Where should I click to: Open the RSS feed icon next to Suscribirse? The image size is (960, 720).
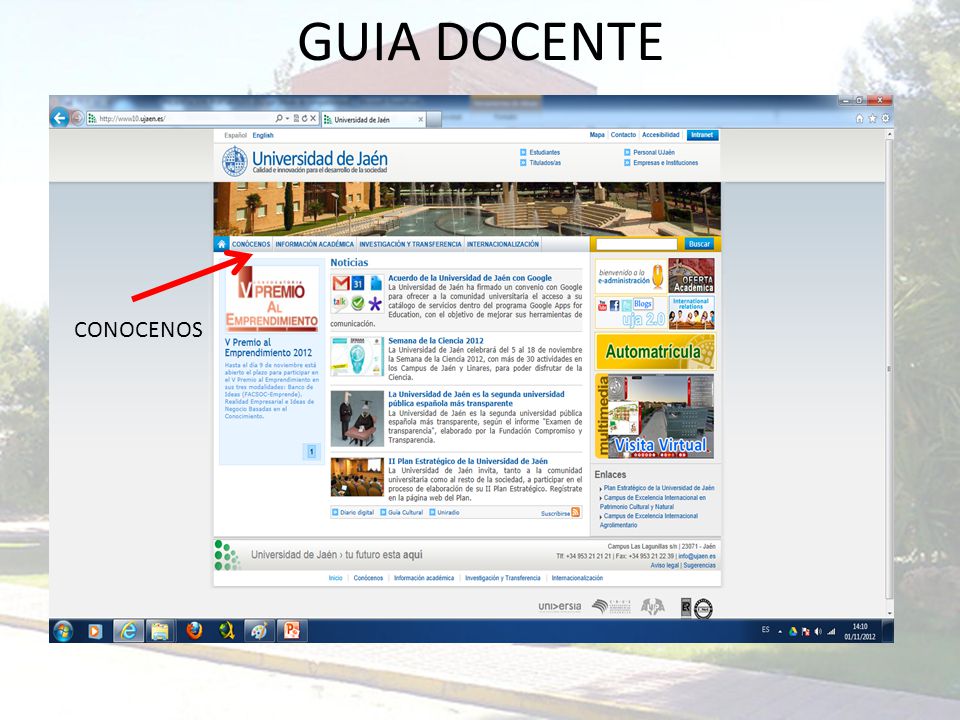coord(576,512)
